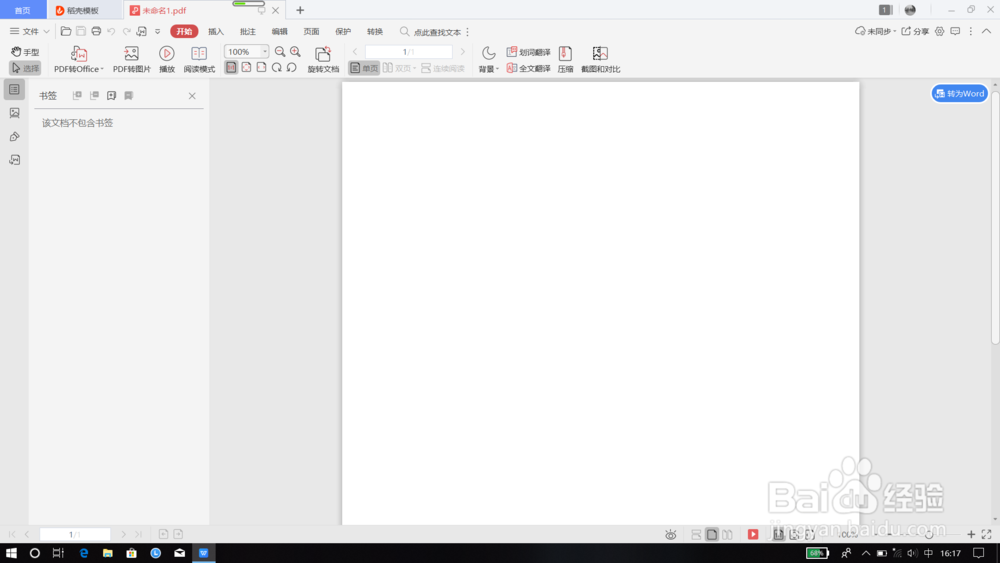1000x563 pixels.
Task: Expand the 文件 menu arrow
Action: point(47,31)
